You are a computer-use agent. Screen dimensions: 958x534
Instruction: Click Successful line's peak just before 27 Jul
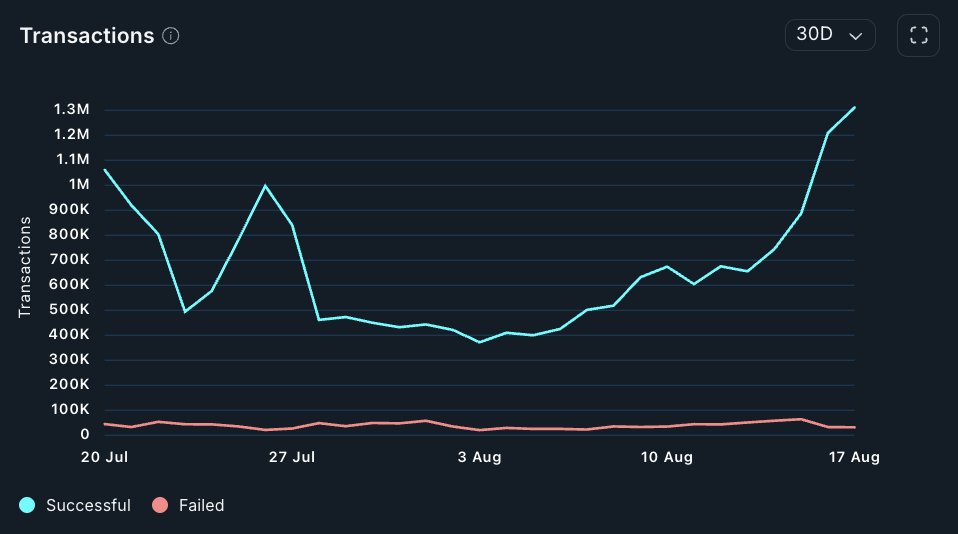click(265, 186)
